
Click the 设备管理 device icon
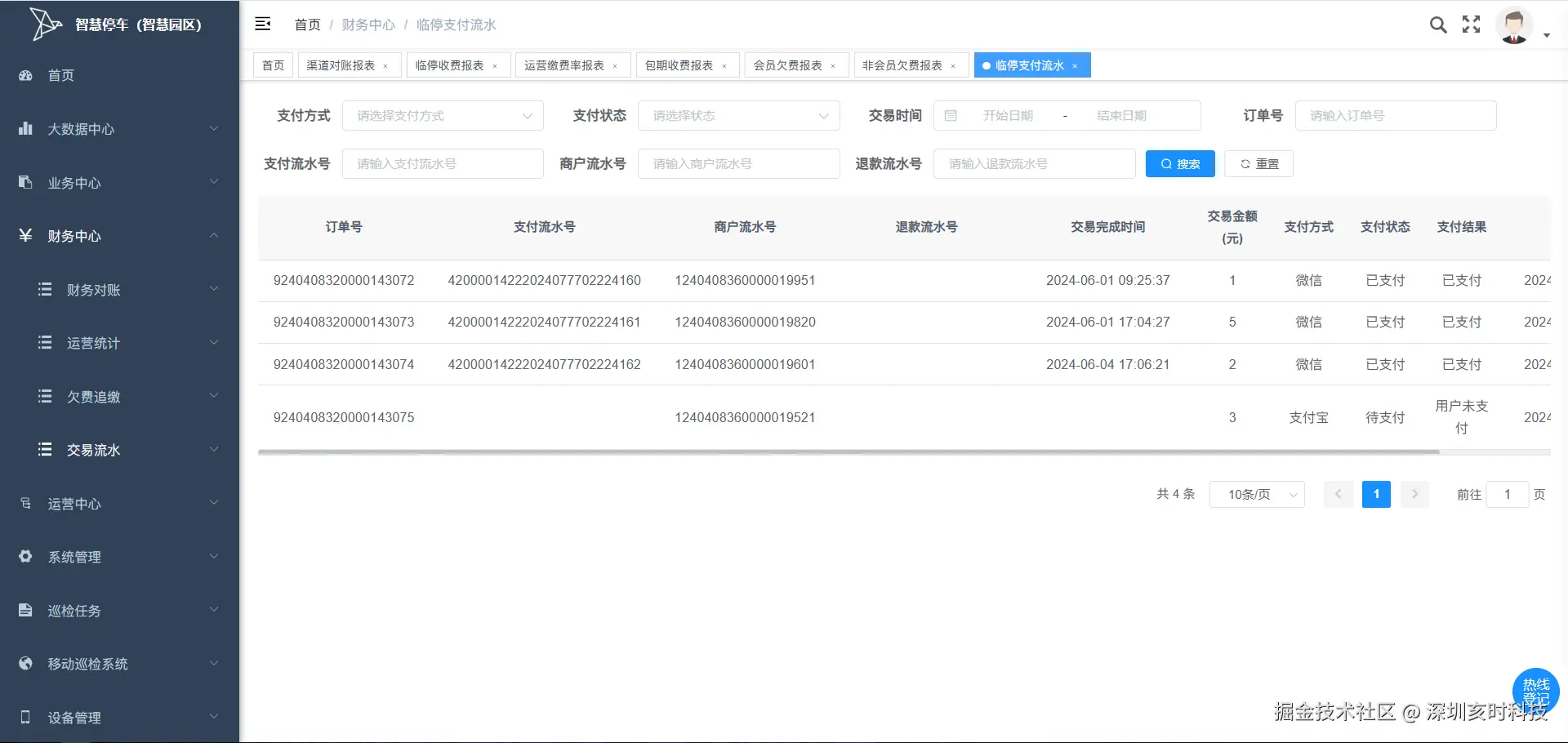[x=25, y=717]
